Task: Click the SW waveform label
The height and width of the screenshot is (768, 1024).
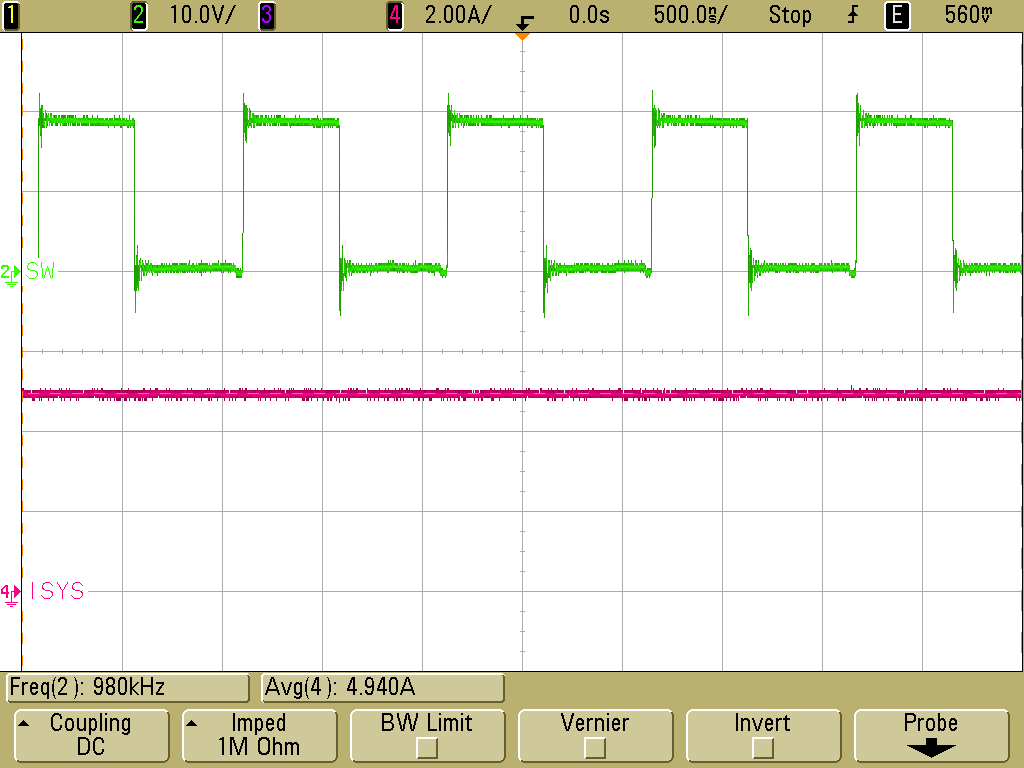Action: pos(40,272)
